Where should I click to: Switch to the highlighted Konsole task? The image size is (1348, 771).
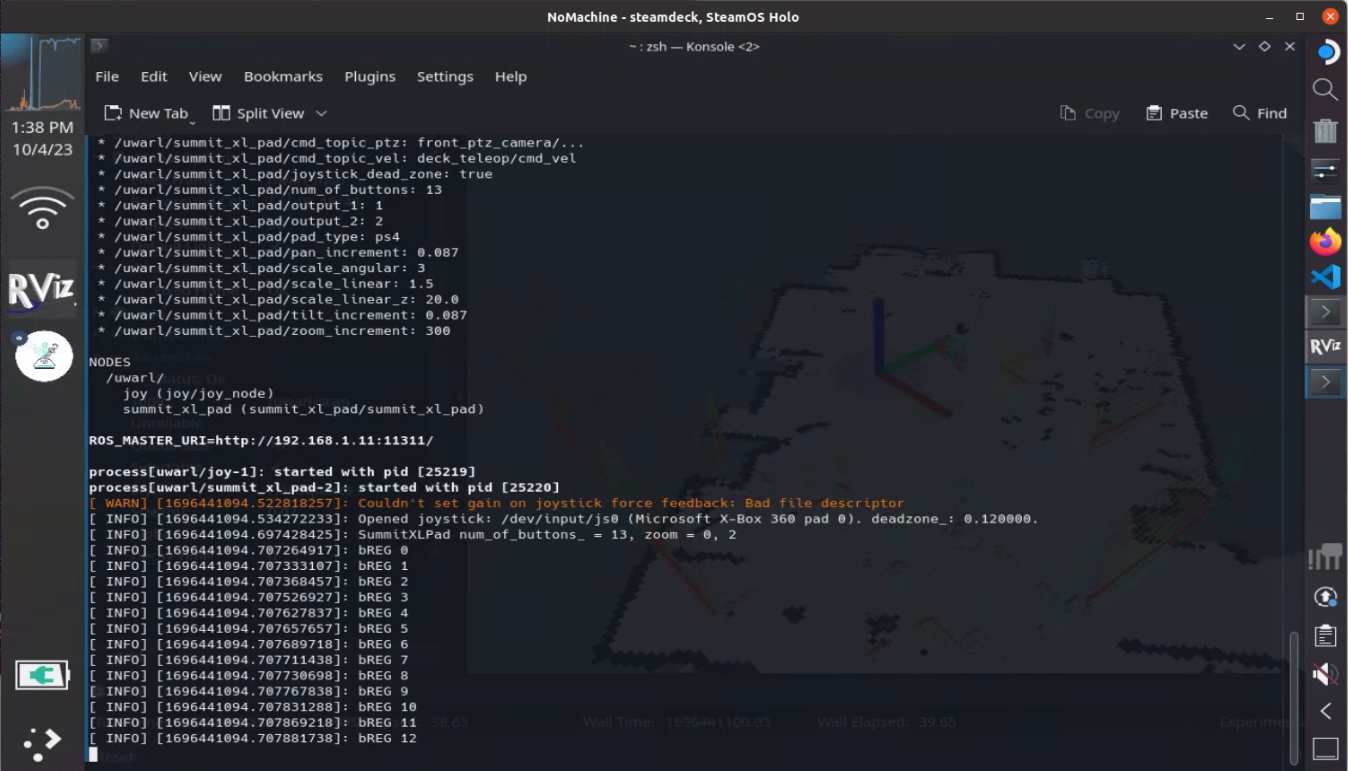(1326, 382)
